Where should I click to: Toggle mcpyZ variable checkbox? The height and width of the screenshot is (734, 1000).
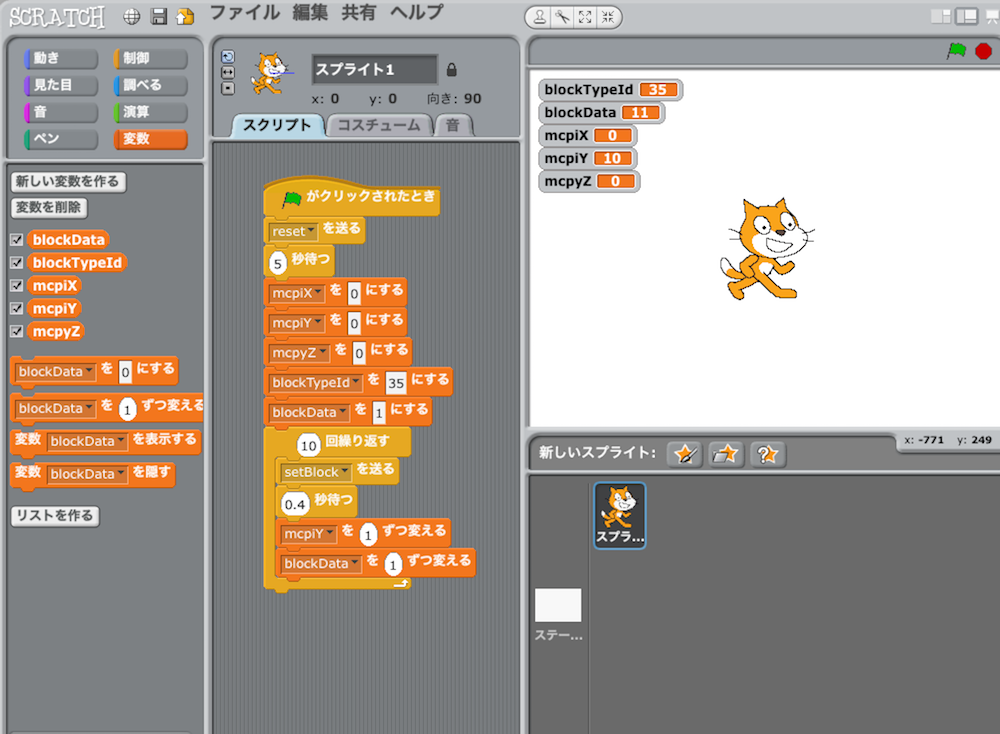17,332
